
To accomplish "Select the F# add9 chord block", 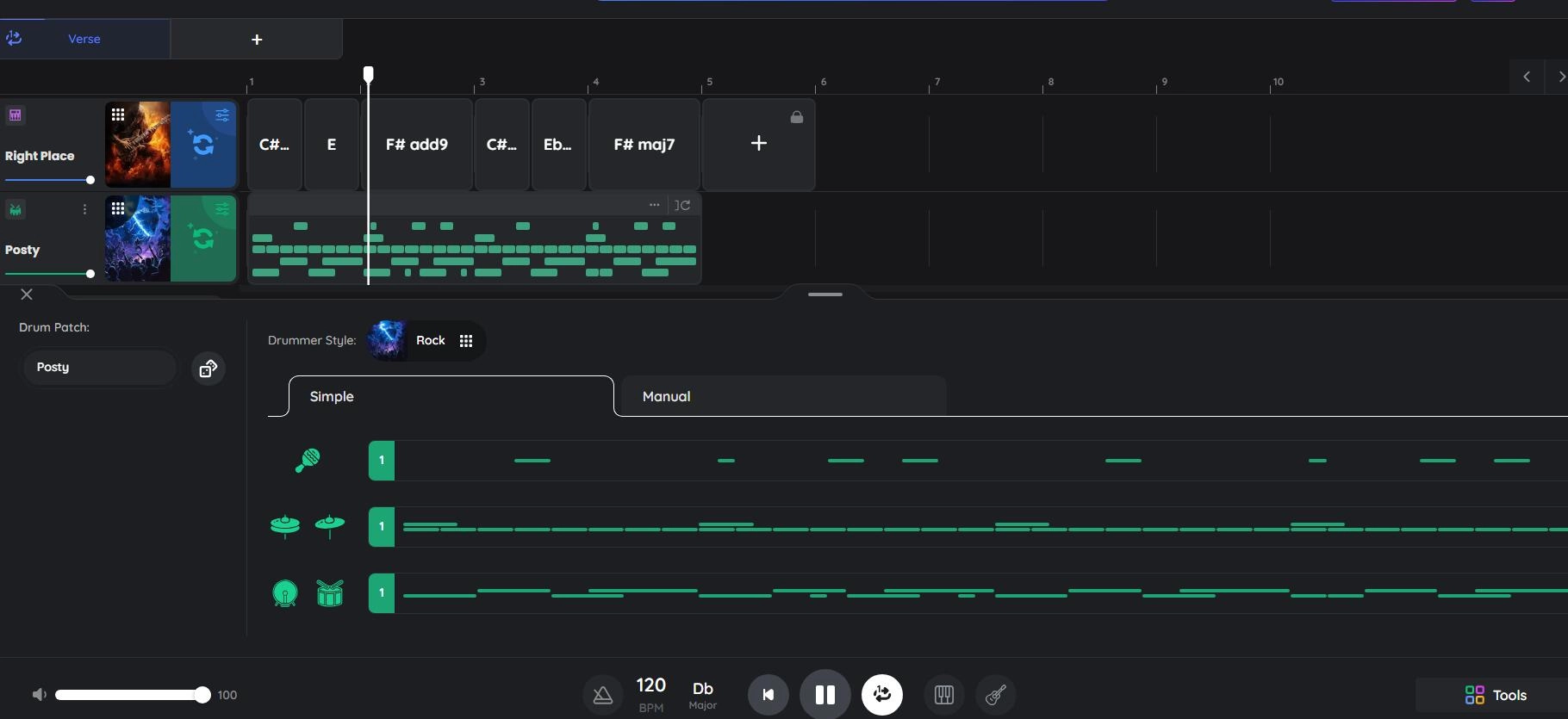I will pyautogui.click(x=417, y=145).
